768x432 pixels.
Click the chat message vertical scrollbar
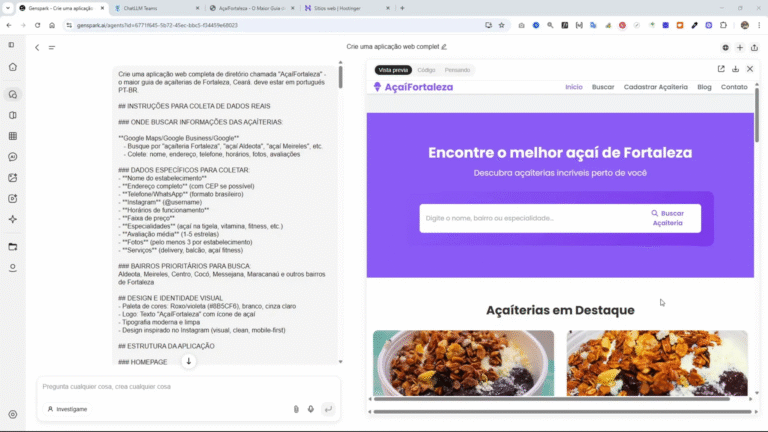(x=340, y=77)
